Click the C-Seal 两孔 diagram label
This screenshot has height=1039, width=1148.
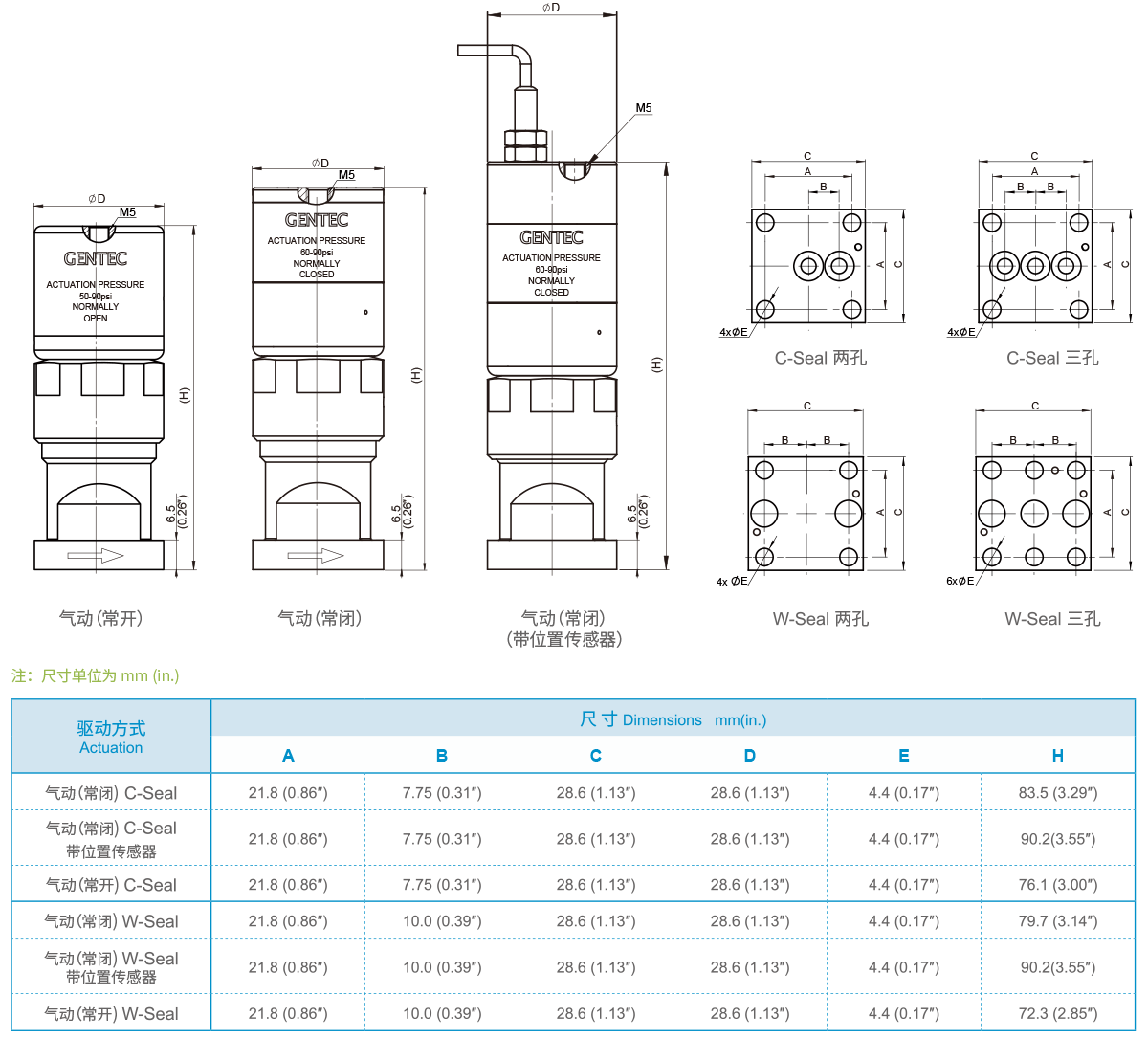(x=820, y=359)
